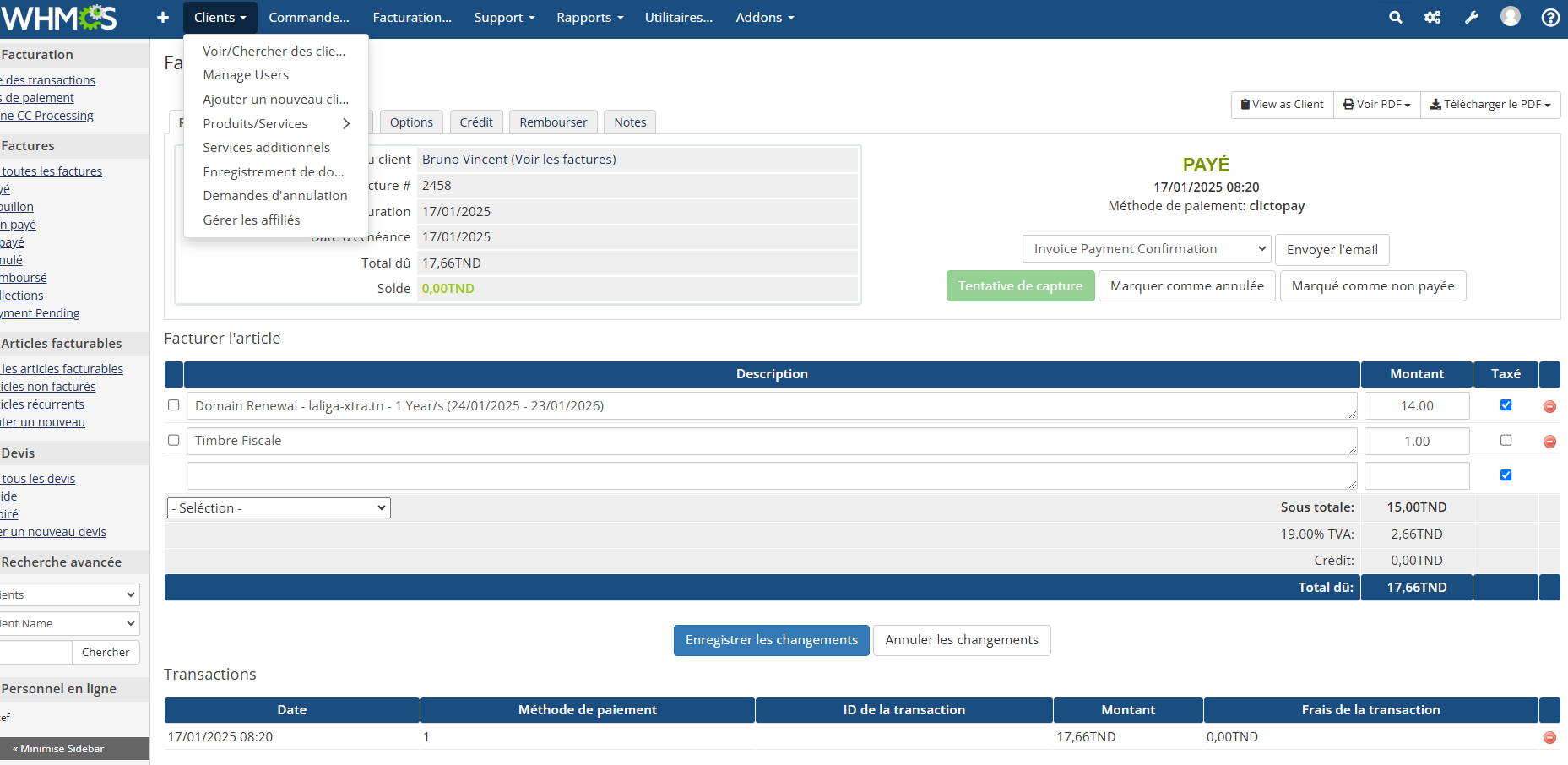Click the user avatar icon
Viewport: 1568px width, 765px height.
[x=1510, y=17]
